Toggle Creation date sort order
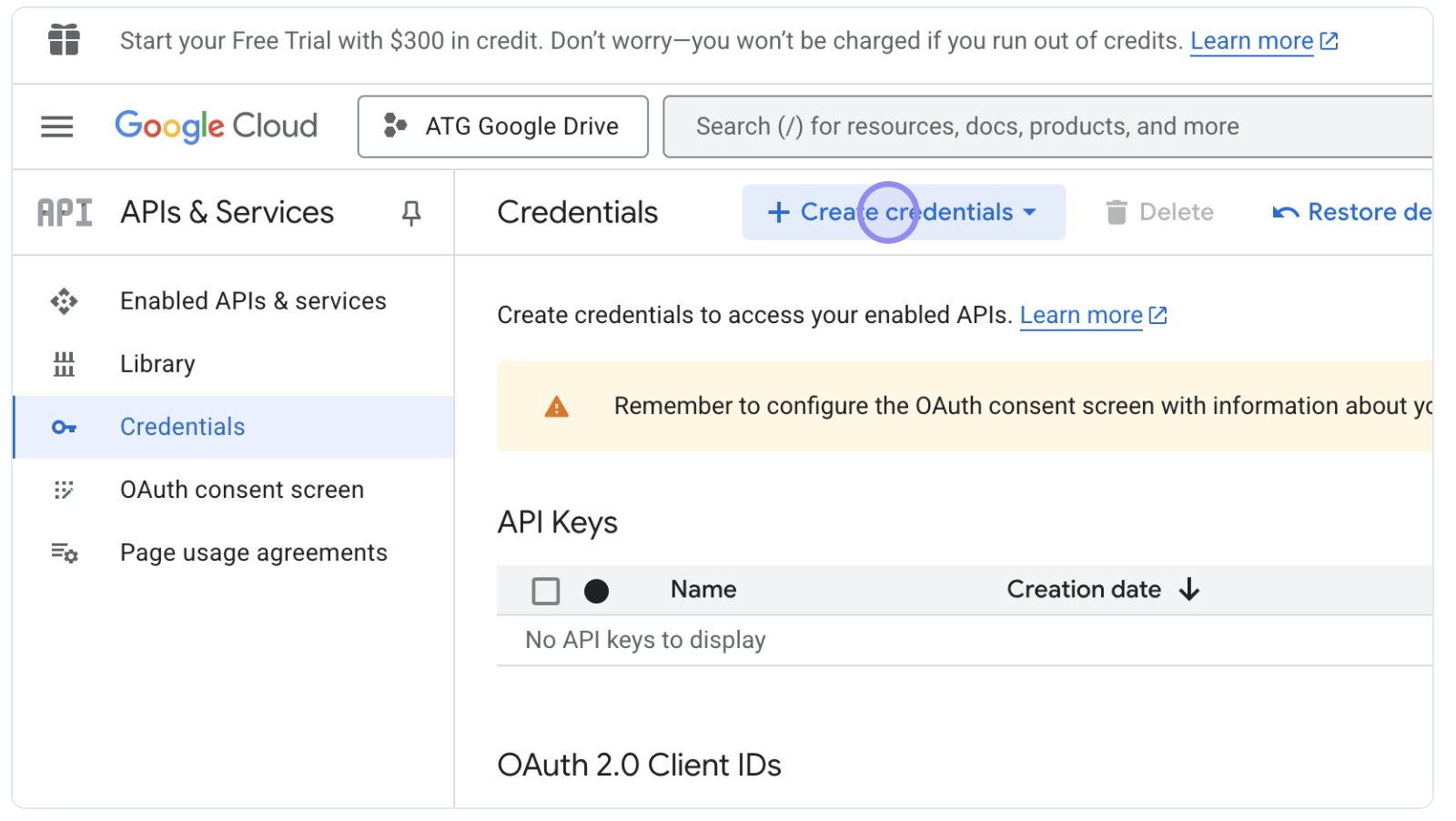This screenshot has width=1456, height=821. (1190, 590)
